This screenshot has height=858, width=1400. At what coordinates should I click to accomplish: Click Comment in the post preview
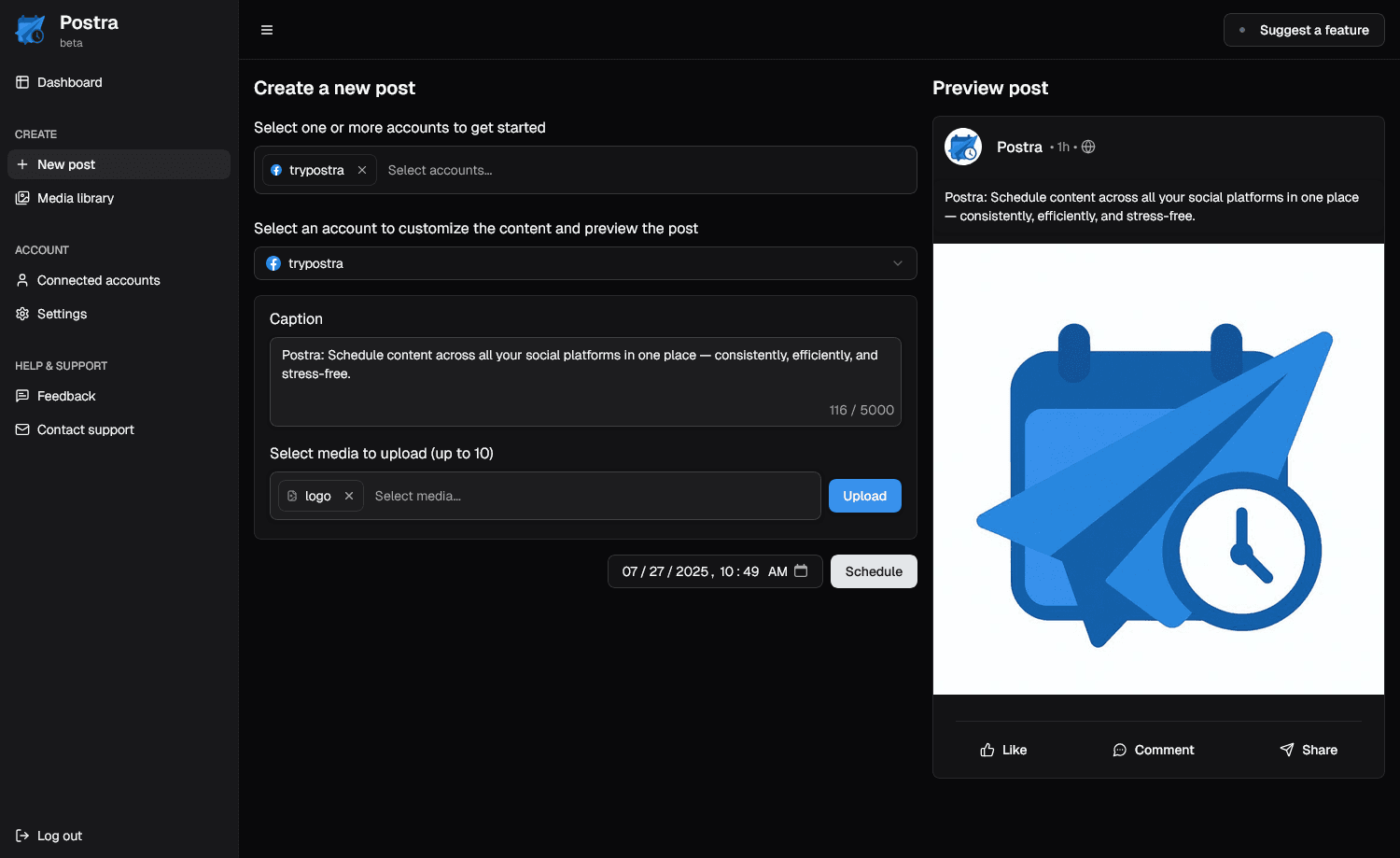[x=1153, y=750]
